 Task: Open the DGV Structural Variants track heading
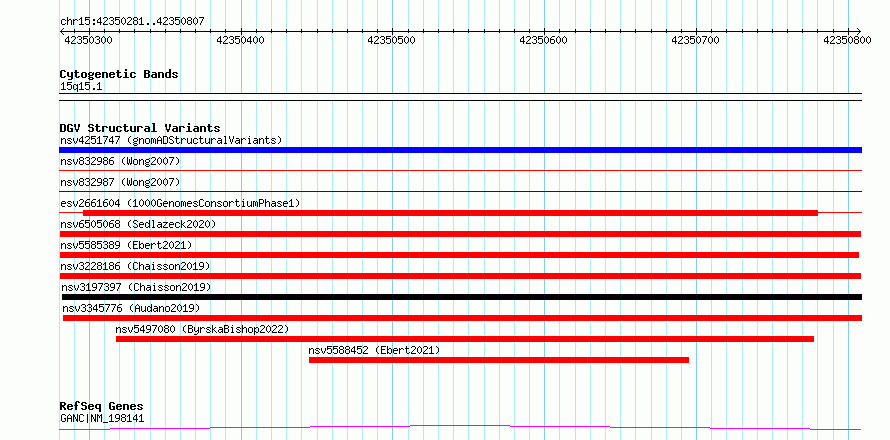point(140,128)
